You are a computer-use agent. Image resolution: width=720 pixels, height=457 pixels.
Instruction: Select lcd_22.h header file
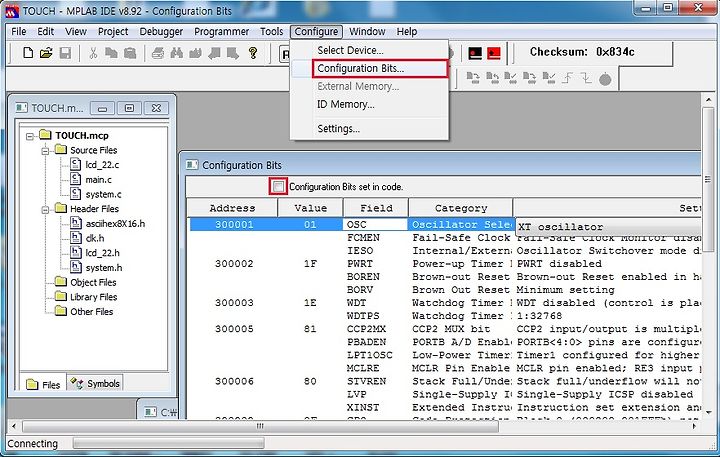[102, 253]
